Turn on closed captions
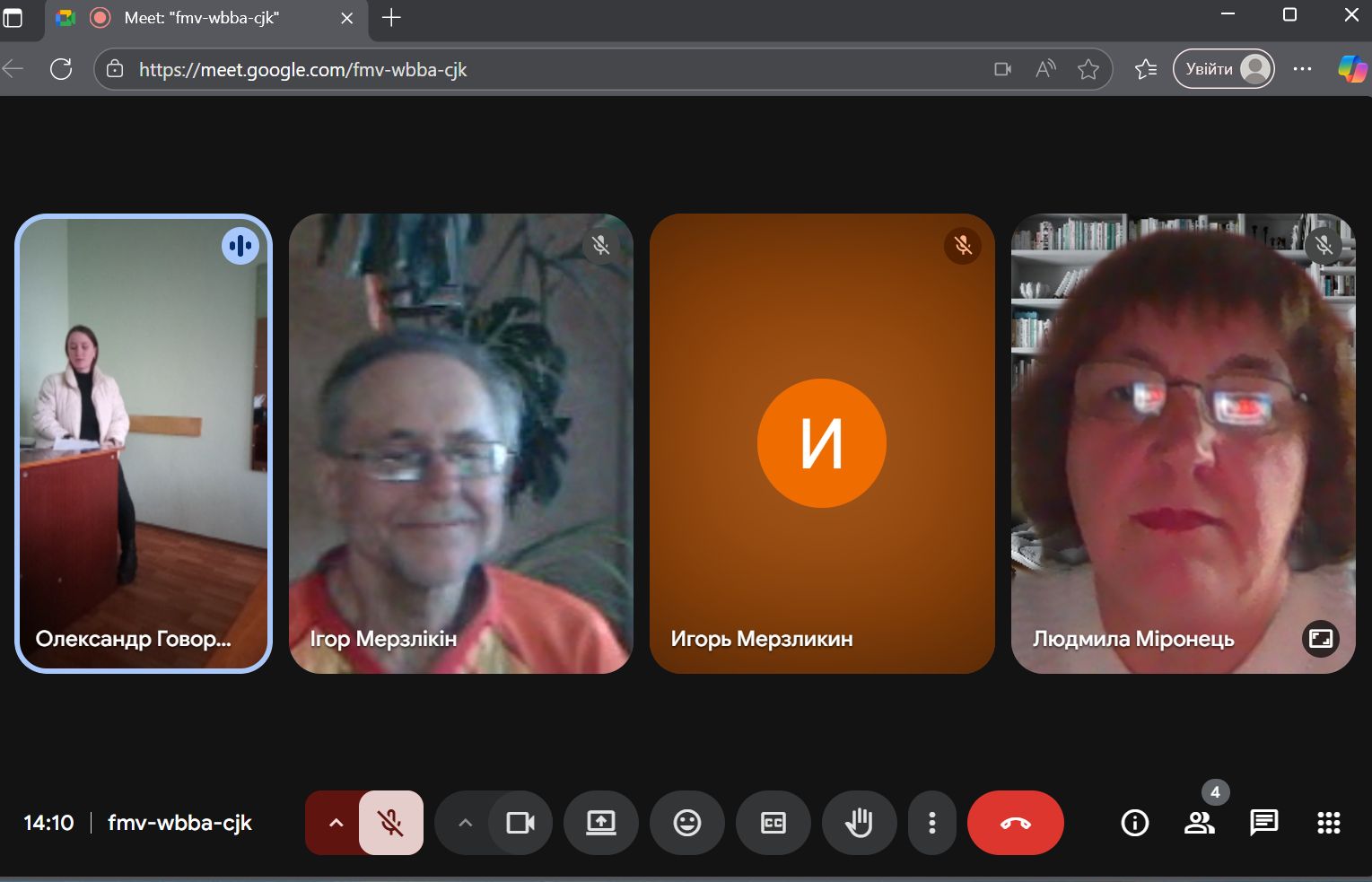This screenshot has width=1372, height=882. [773, 823]
